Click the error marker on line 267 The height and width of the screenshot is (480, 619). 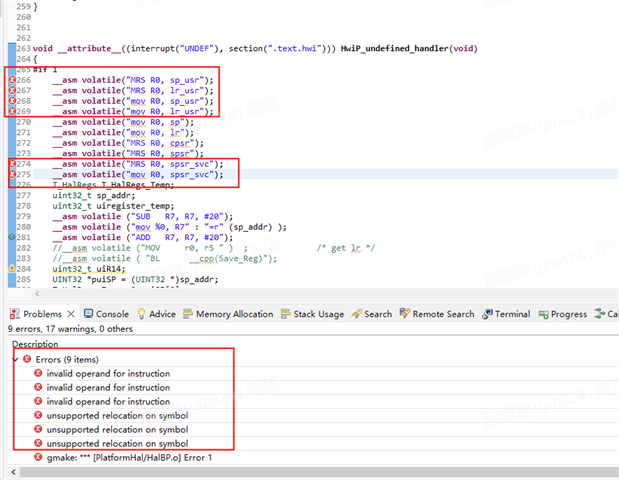point(12,90)
